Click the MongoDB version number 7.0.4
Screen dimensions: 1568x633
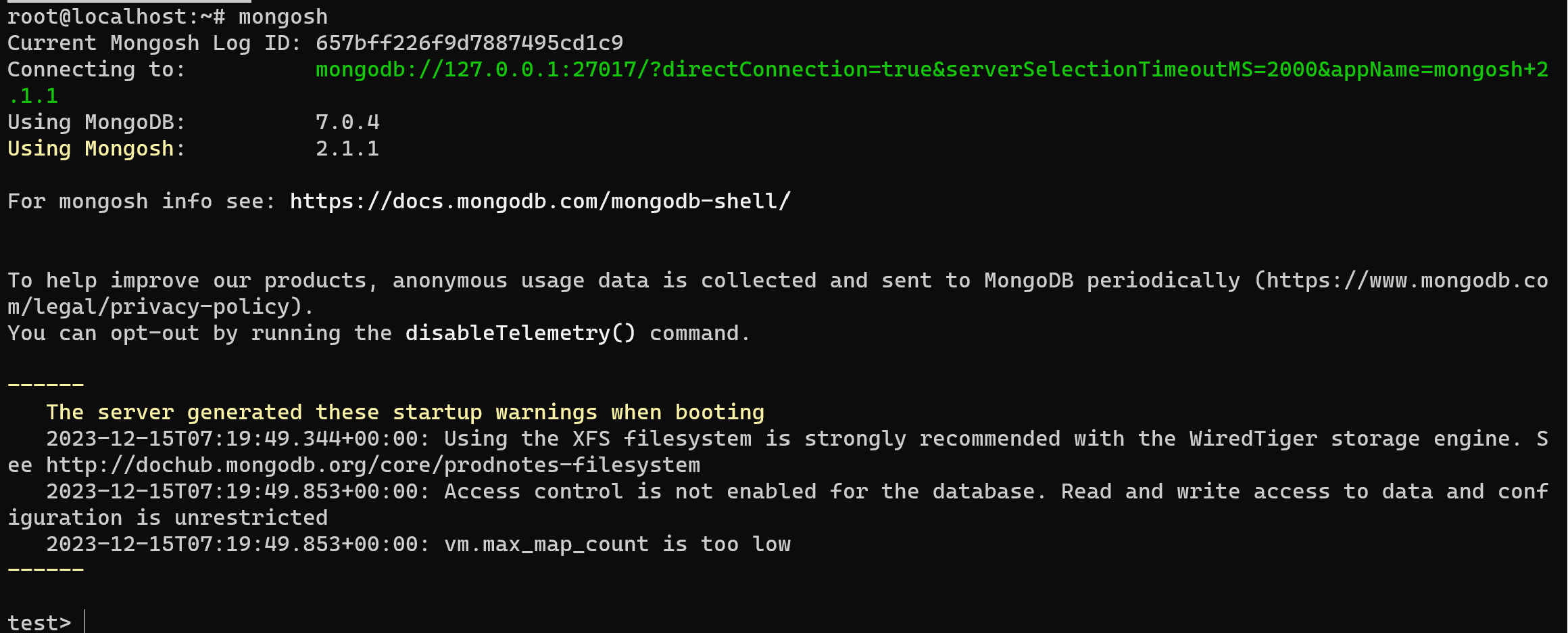347,122
